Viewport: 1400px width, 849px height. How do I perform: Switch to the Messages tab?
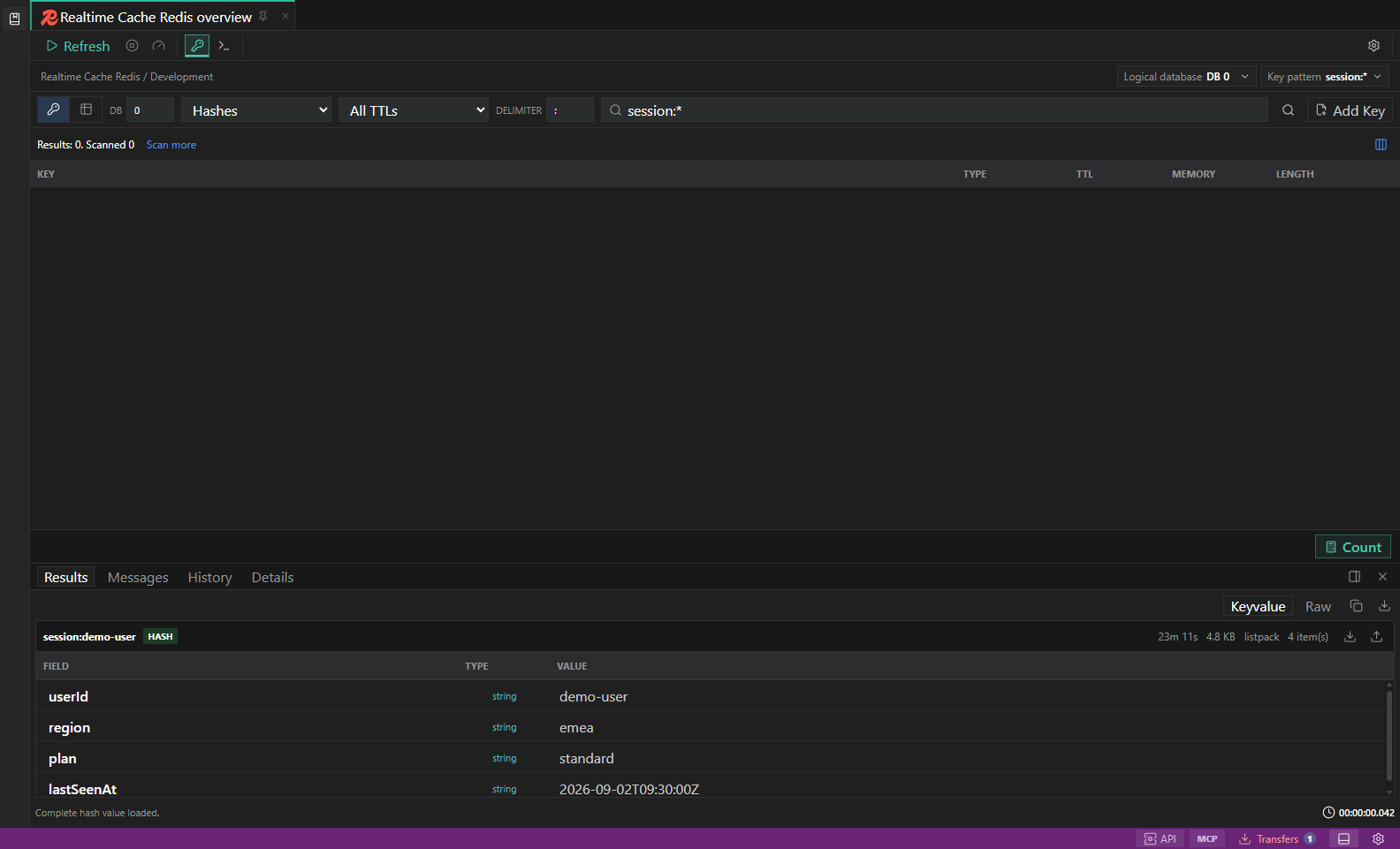click(x=138, y=578)
